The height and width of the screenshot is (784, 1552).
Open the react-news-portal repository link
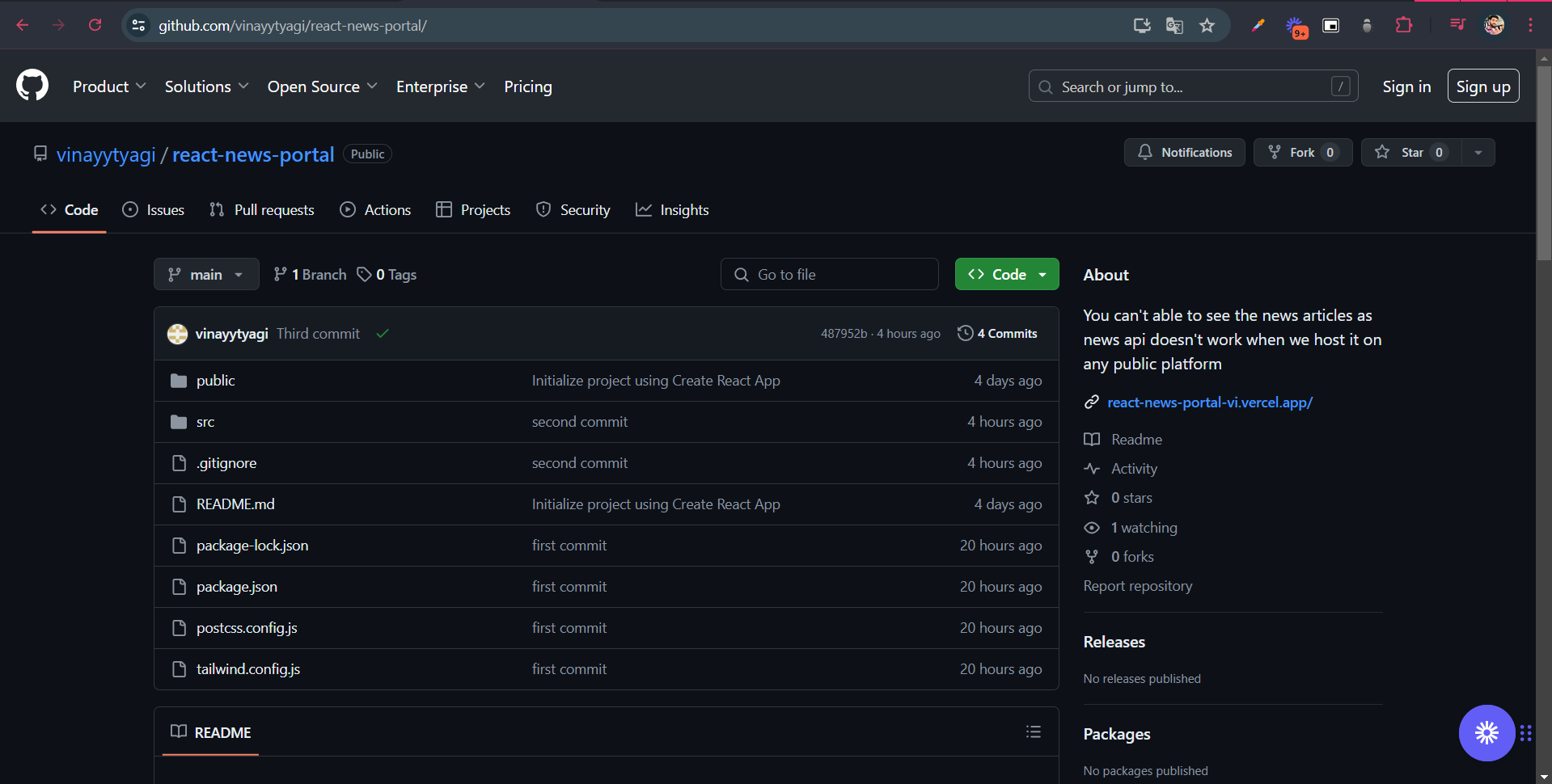click(253, 154)
